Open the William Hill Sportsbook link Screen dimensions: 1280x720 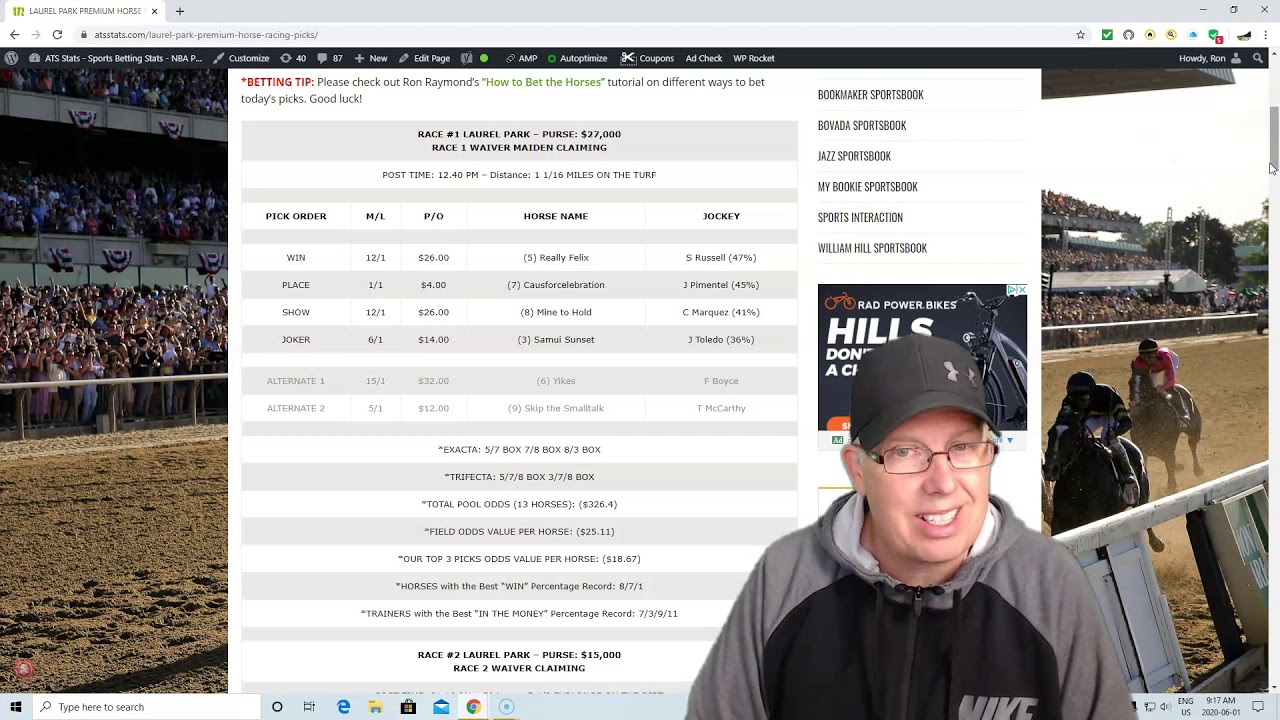point(872,248)
